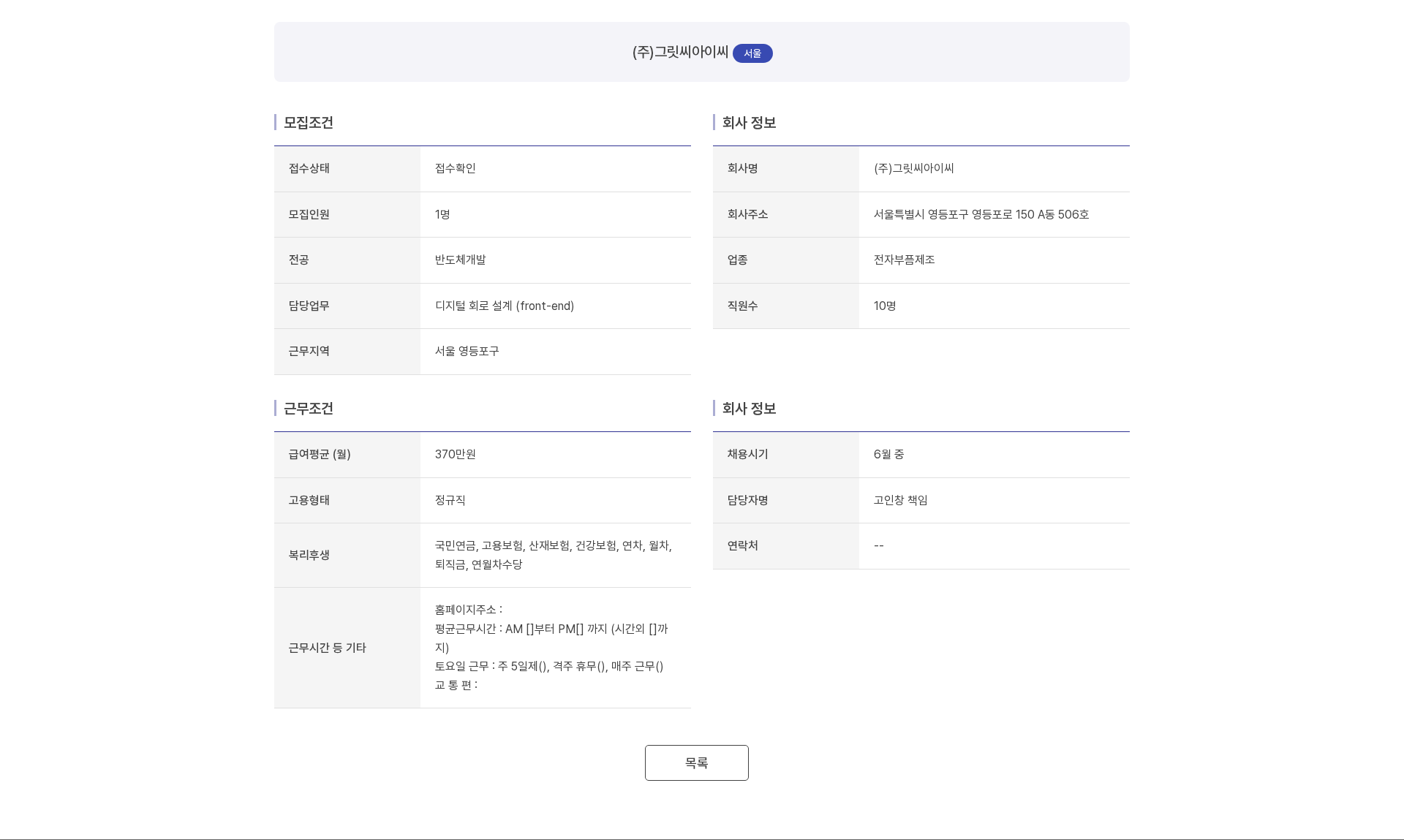Select the 6월 중 hiring period value
Viewport: 1404px width, 840px height.
[x=888, y=454]
